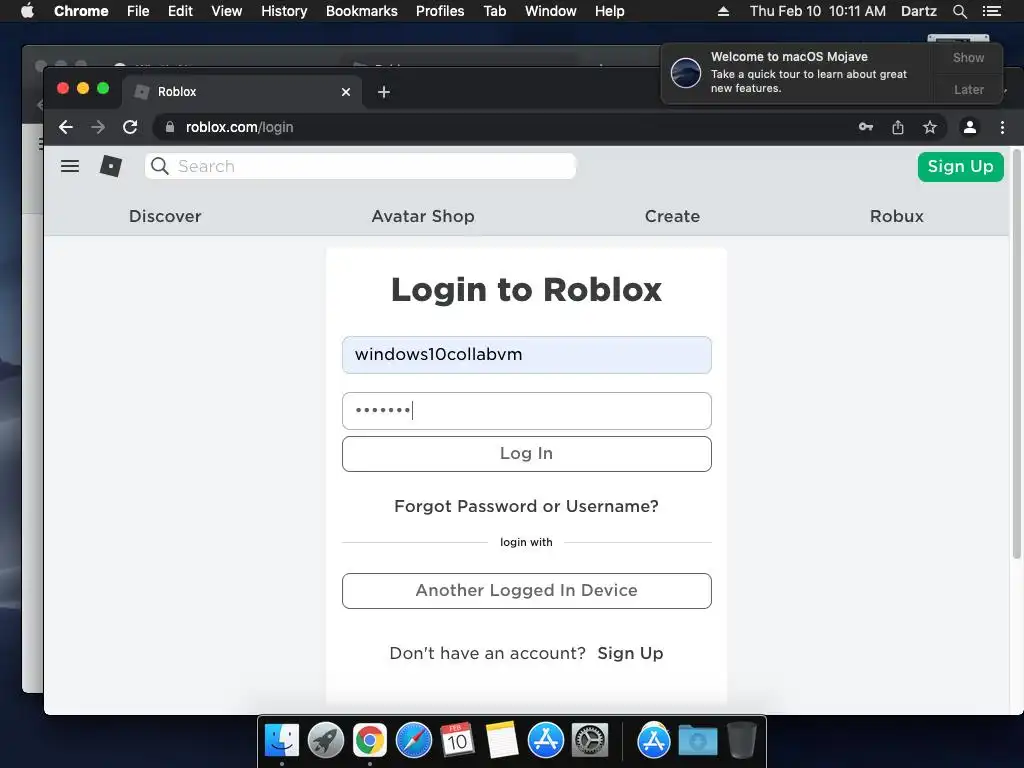Open Notification Center list icon
Screen dimensions: 1024x768
click(992, 11)
